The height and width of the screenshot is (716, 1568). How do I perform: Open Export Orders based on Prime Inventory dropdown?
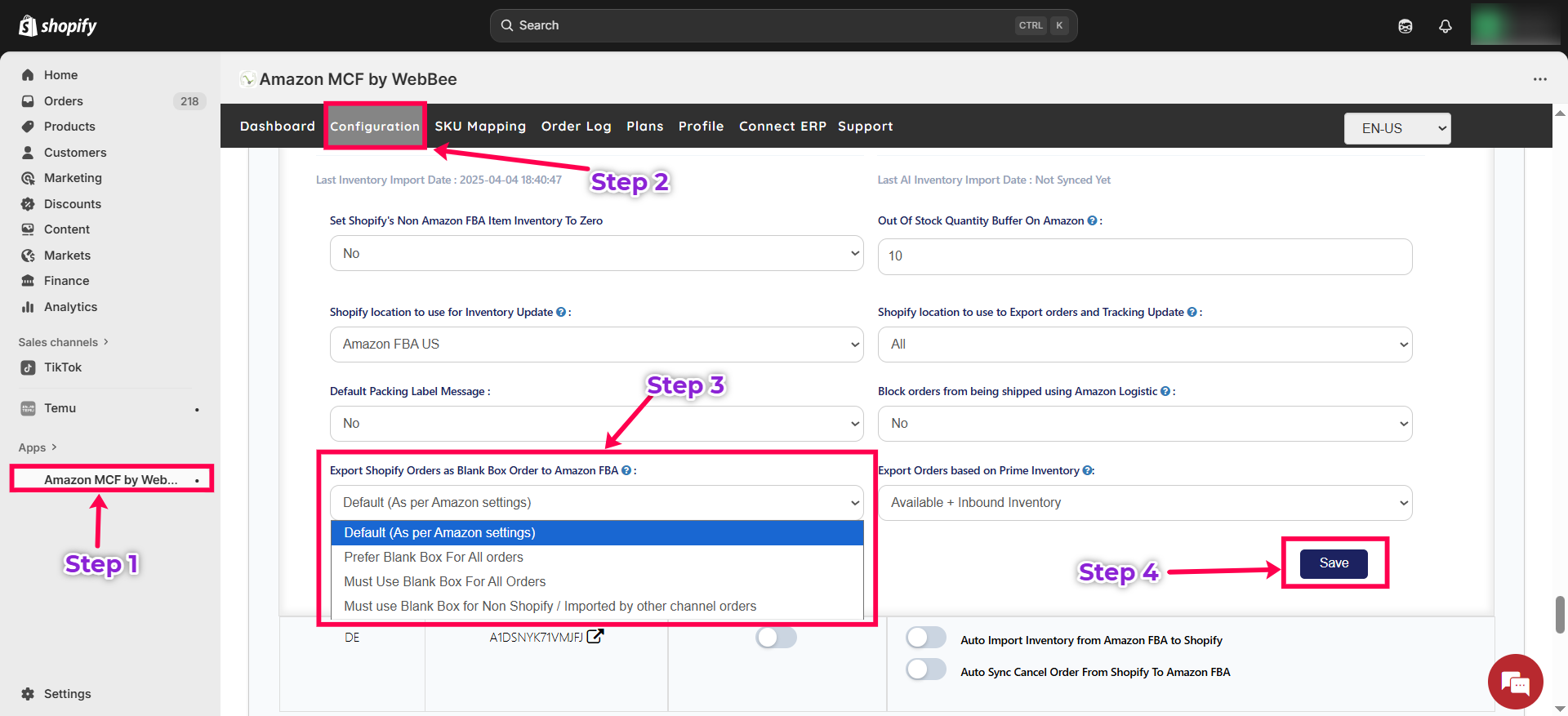(1144, 503)
